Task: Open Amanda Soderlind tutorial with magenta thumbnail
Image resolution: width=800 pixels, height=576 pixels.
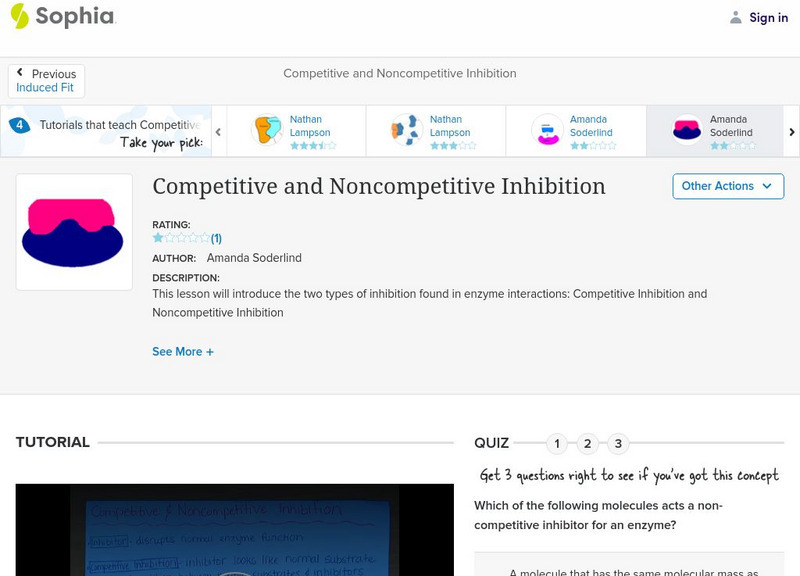Action: click(576, 131)
